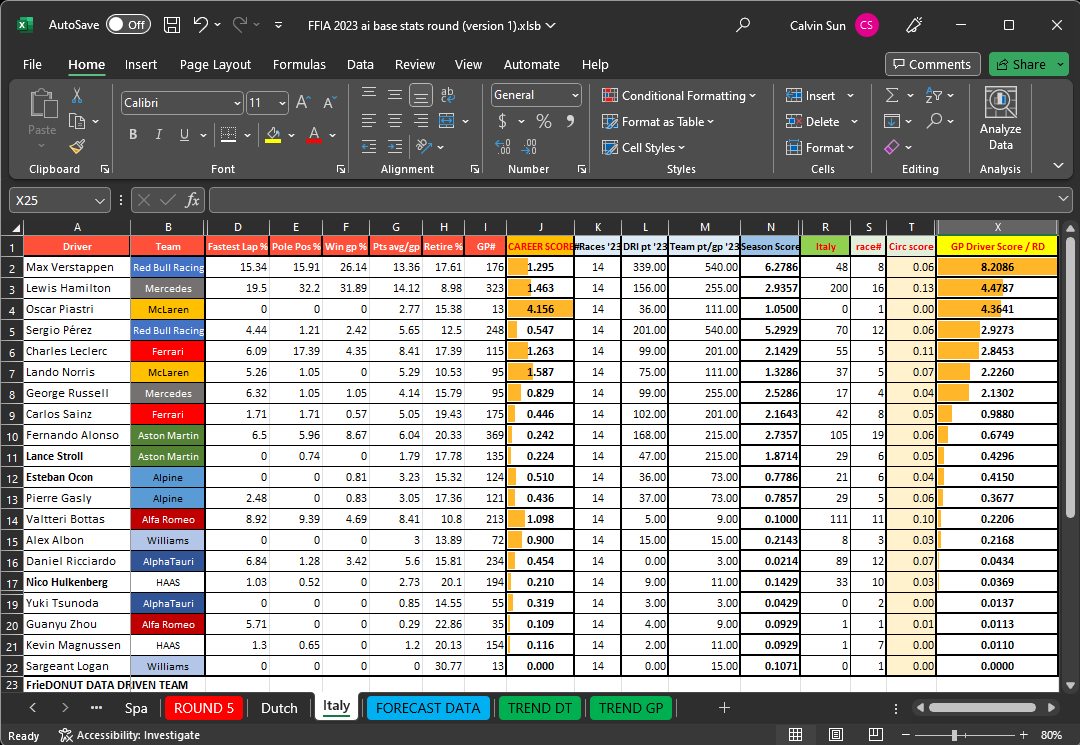Switch to Insert ribbon tab
The image size is (1080, 745).
click(141, 65)
